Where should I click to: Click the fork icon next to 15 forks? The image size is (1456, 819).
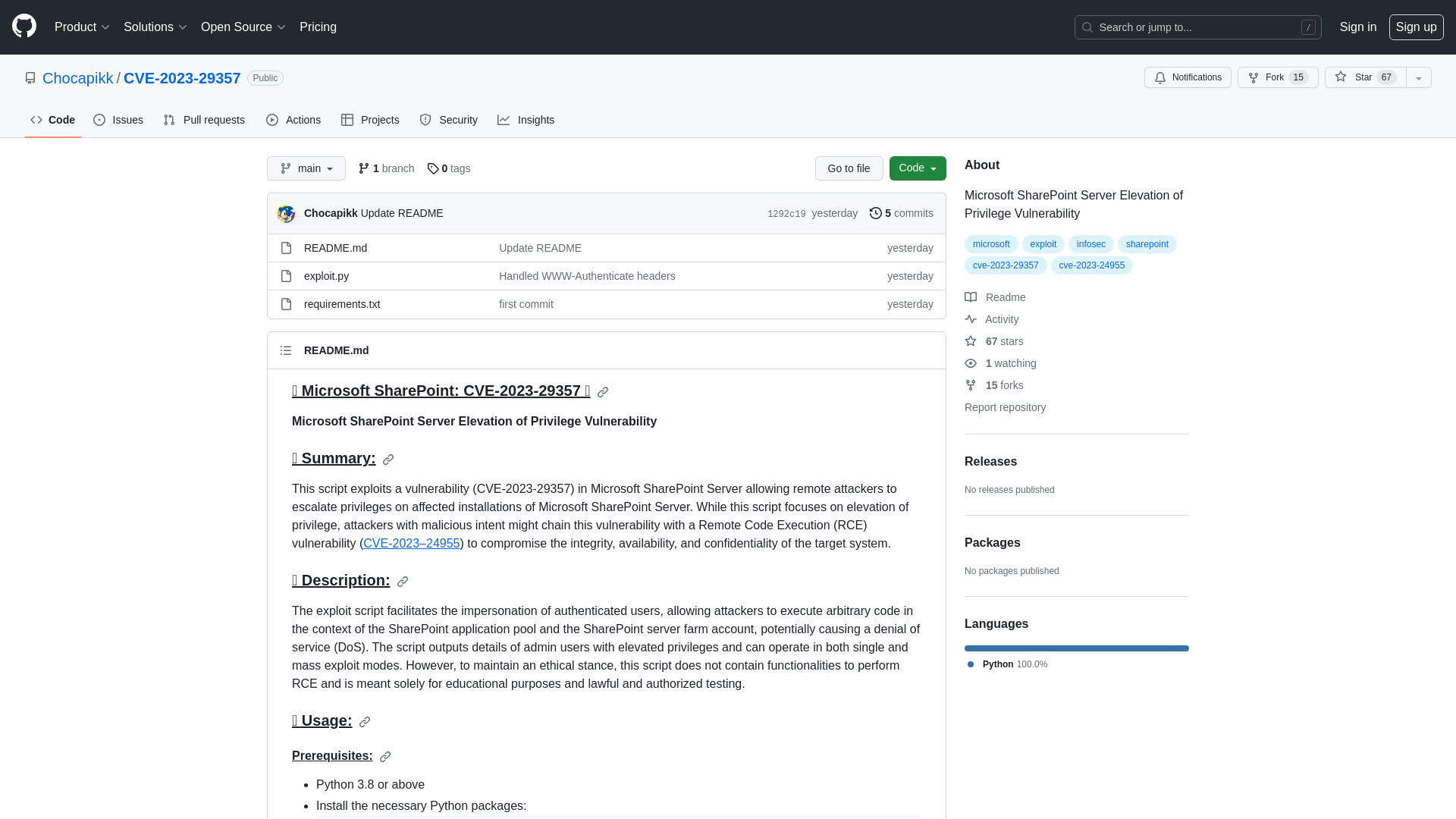click(971, 385)
